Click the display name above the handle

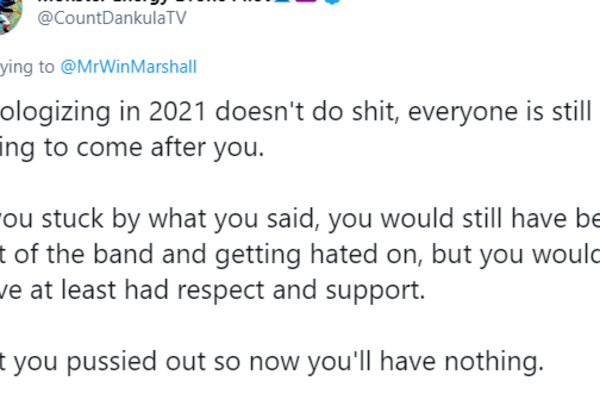[x=150, y=3]
